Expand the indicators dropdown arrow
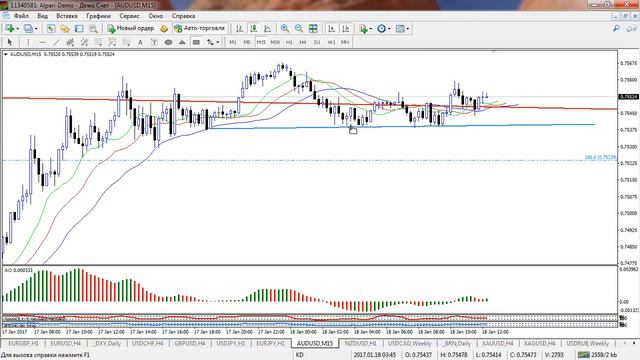Screen dimensions: 640x360 pos(371,29)
